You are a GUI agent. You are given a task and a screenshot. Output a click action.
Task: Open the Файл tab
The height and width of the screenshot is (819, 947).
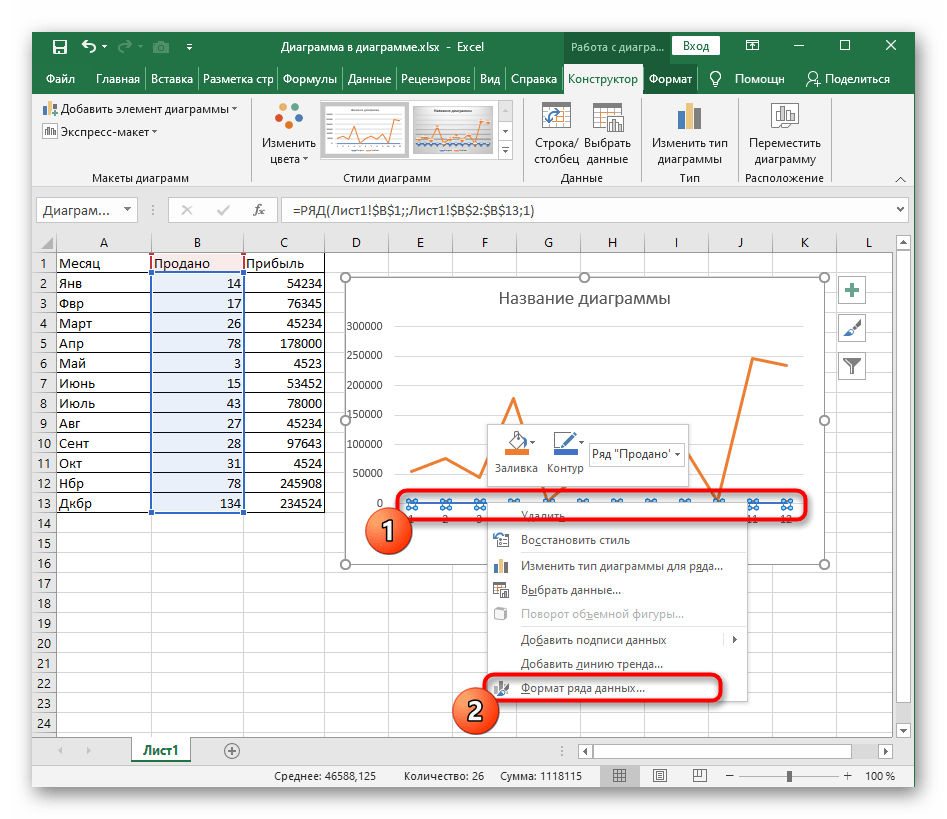60,79
